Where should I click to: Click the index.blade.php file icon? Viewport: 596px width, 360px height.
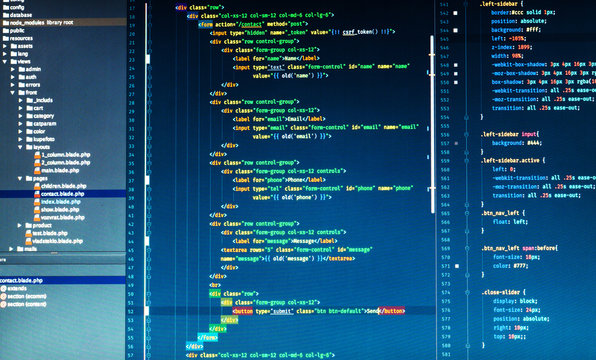point(37,202)
